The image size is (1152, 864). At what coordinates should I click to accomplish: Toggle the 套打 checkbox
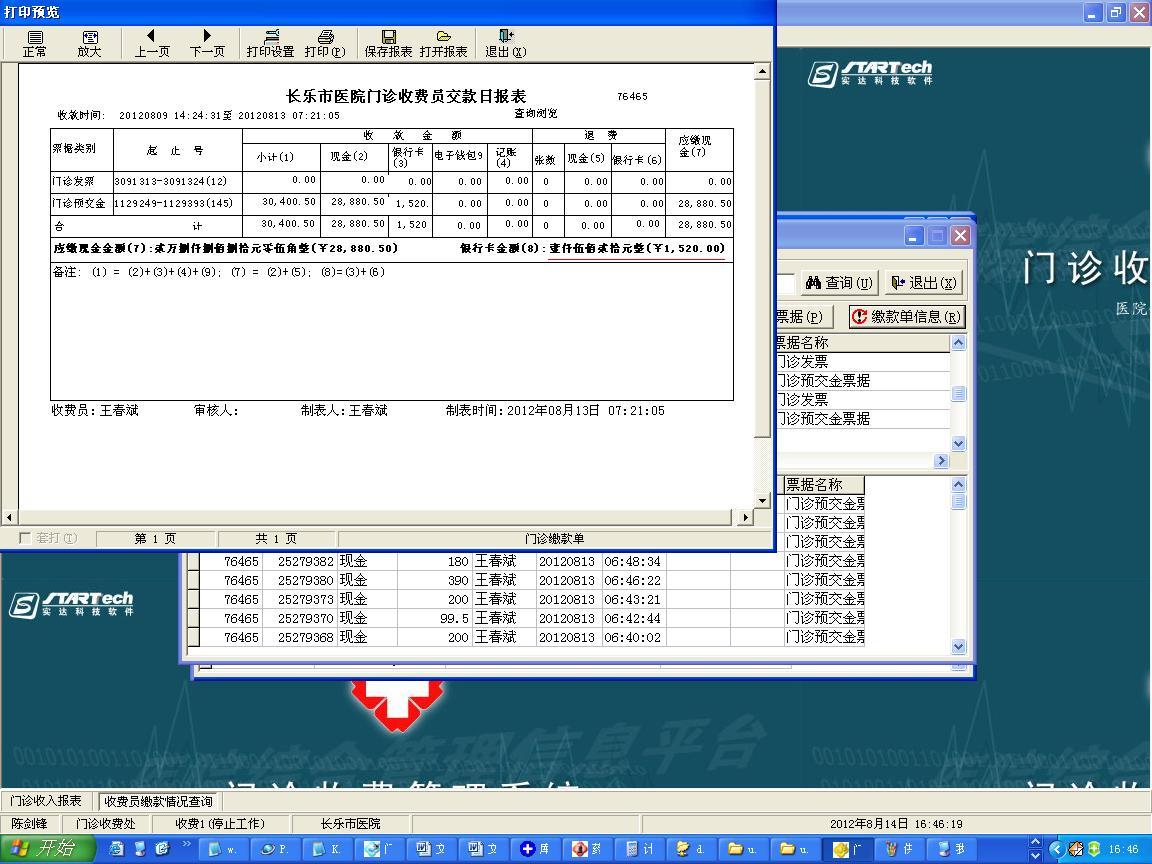(x=25, y=538)
